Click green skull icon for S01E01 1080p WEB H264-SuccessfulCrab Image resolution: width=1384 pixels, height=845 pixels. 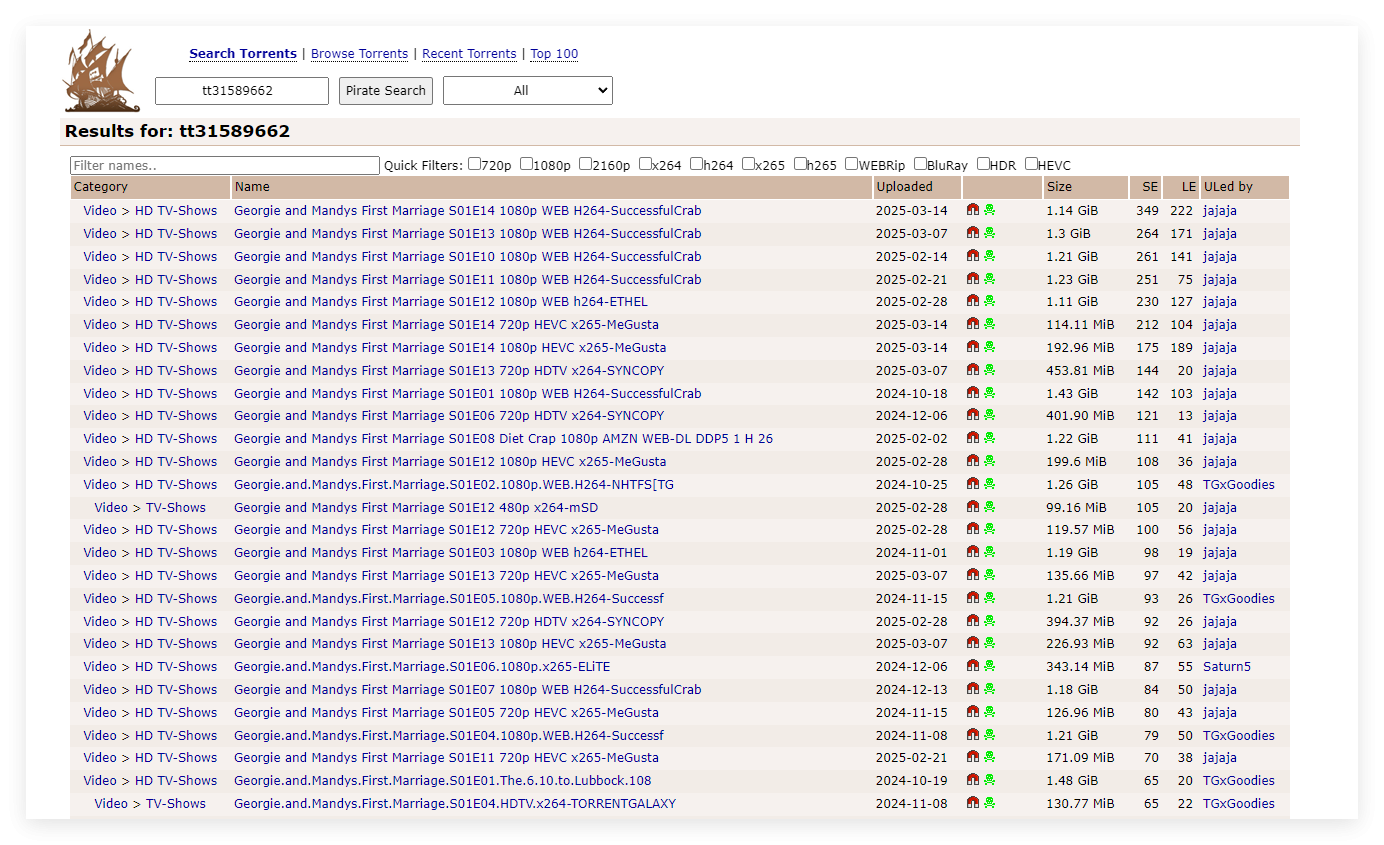click(x=990, y=393)
